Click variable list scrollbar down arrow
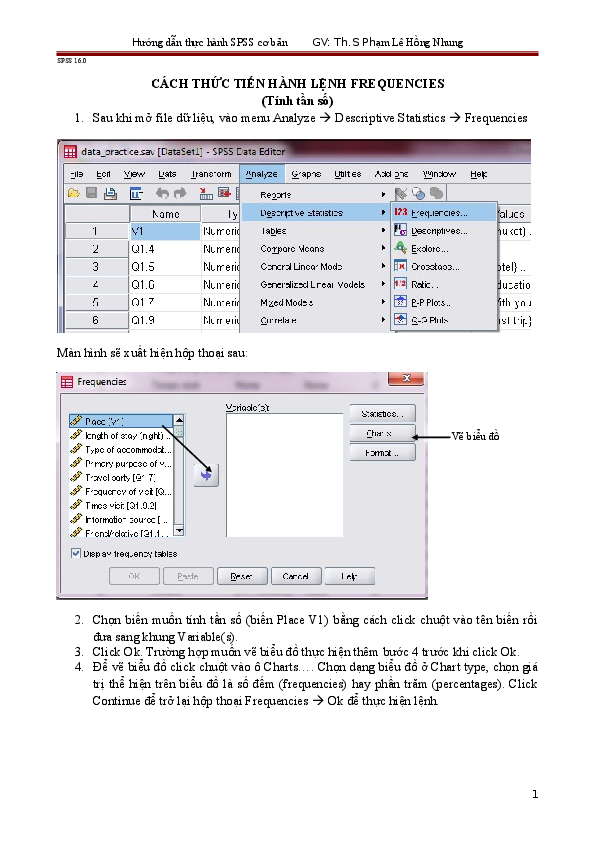 (179, 531)
